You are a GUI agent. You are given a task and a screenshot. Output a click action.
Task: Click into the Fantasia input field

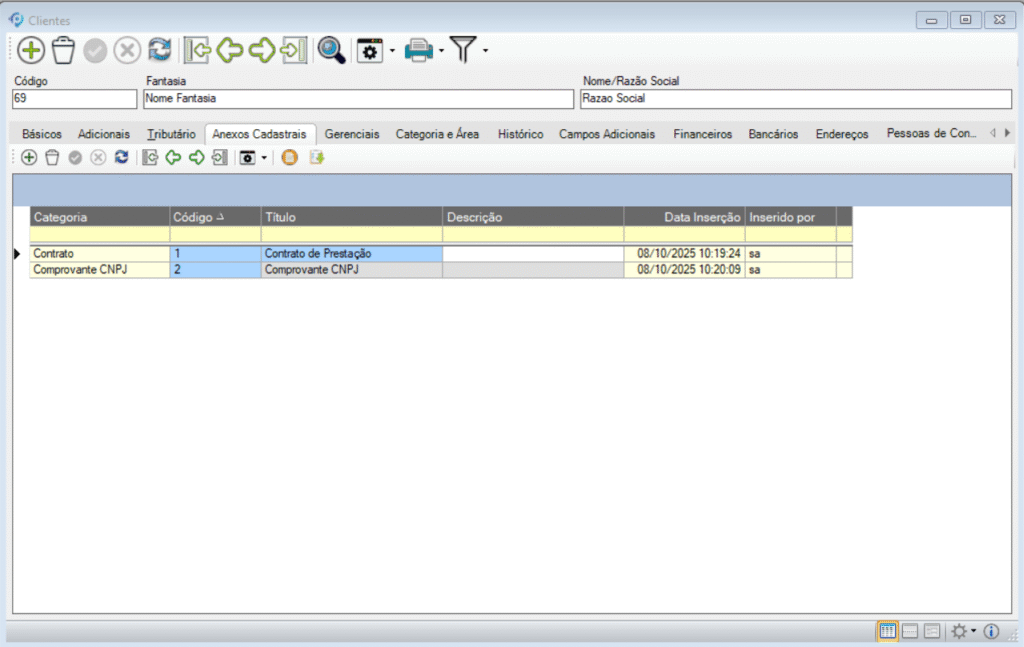point(358,99)
